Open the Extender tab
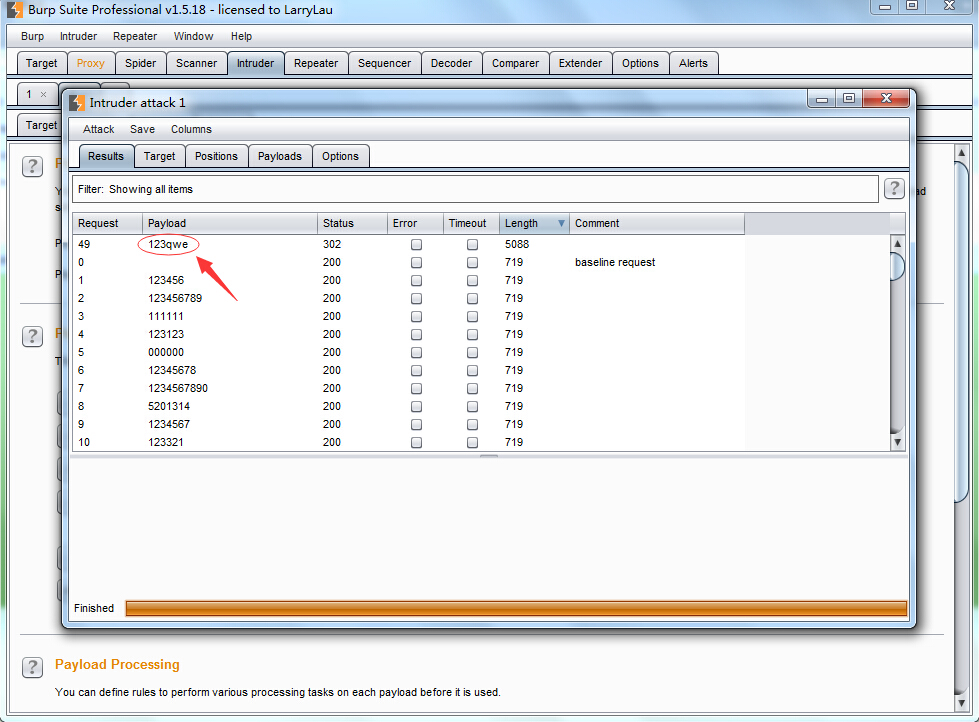The image size is (979, 722). pyautogui.click(x=580, y=63)
